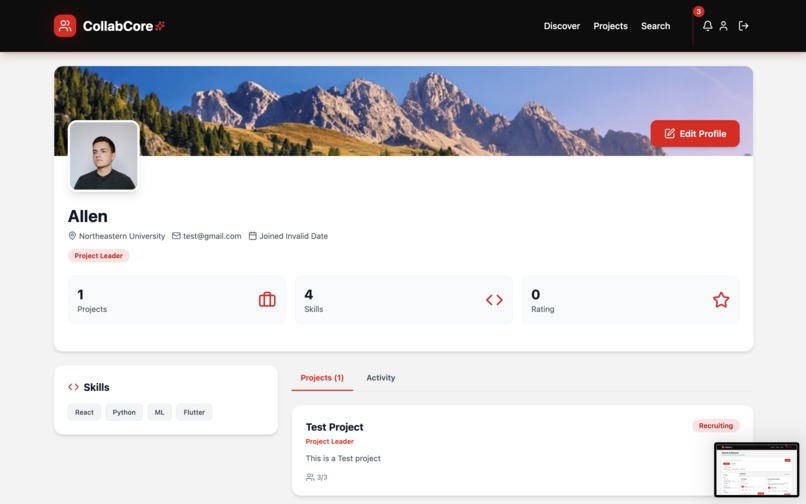This screenshot has height=504, width=806.
Task: Select the ML skill tag
Action: [159, 412]
